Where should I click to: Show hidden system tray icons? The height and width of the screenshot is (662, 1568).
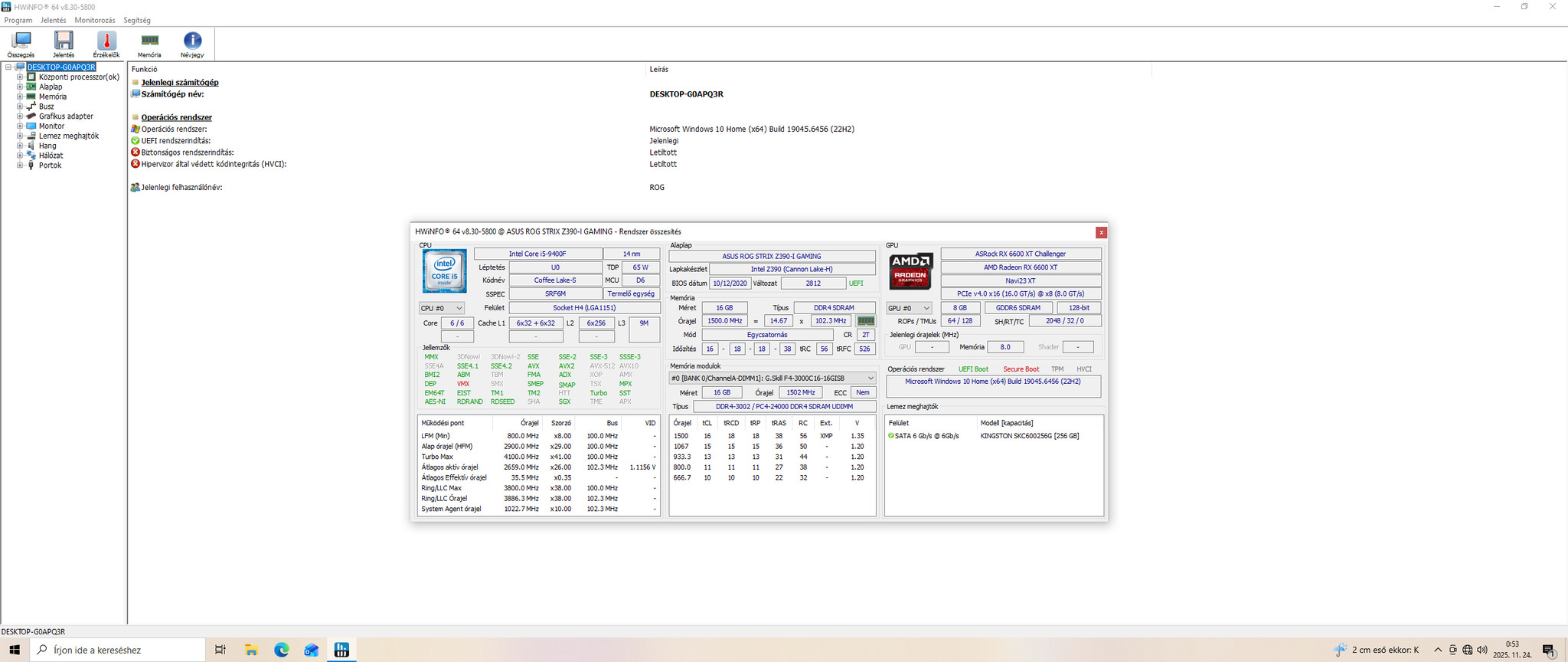(x=1437, y=650)
